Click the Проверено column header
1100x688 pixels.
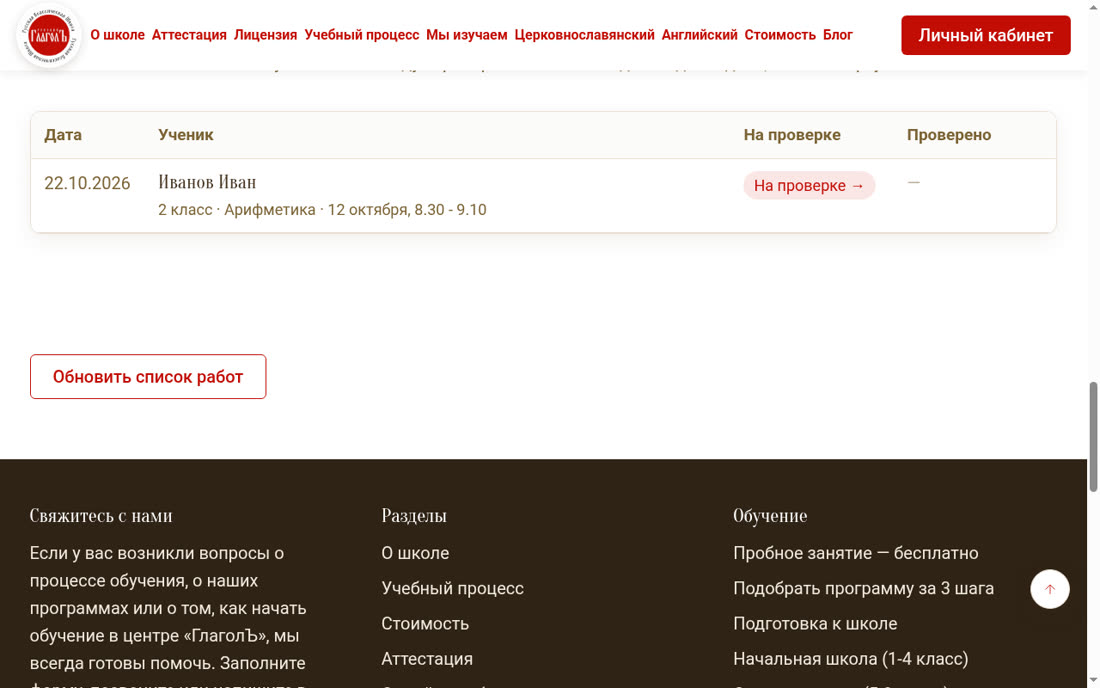pyautogui.click(x=948, y=135)
